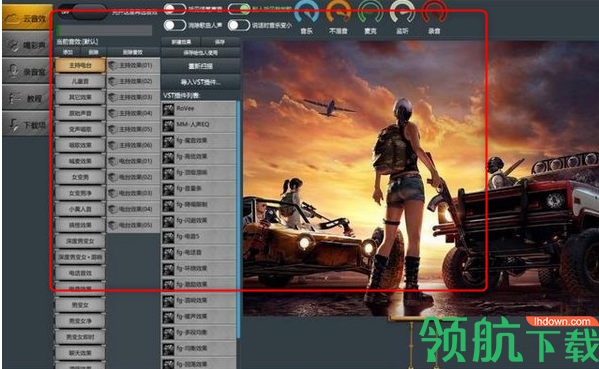Select the 主持电台 effect category

(80, 65)
